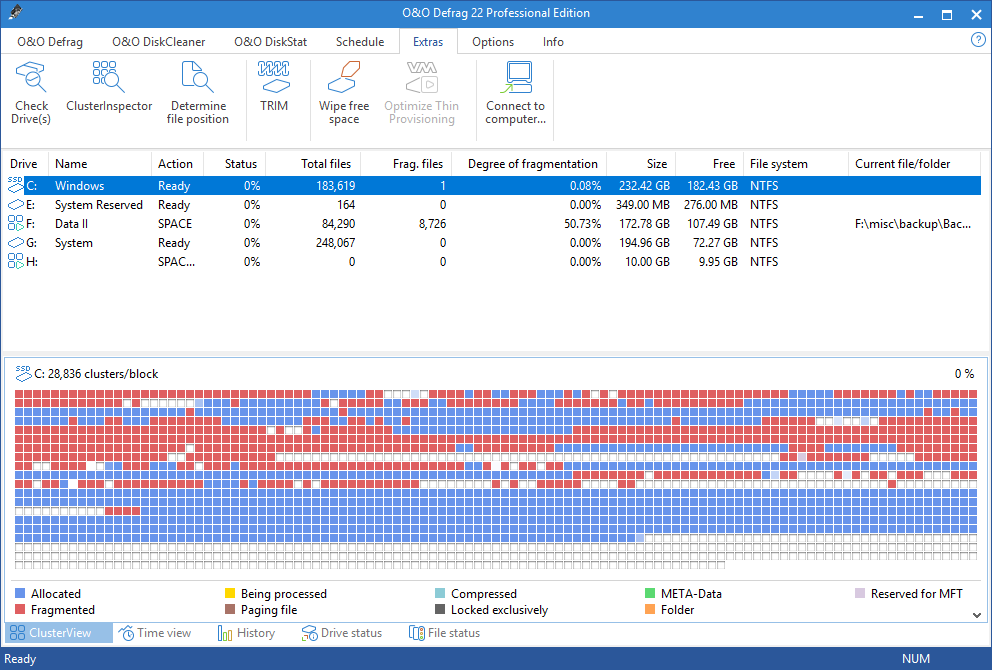Sort by Status column header

click(x=235, y=164)
